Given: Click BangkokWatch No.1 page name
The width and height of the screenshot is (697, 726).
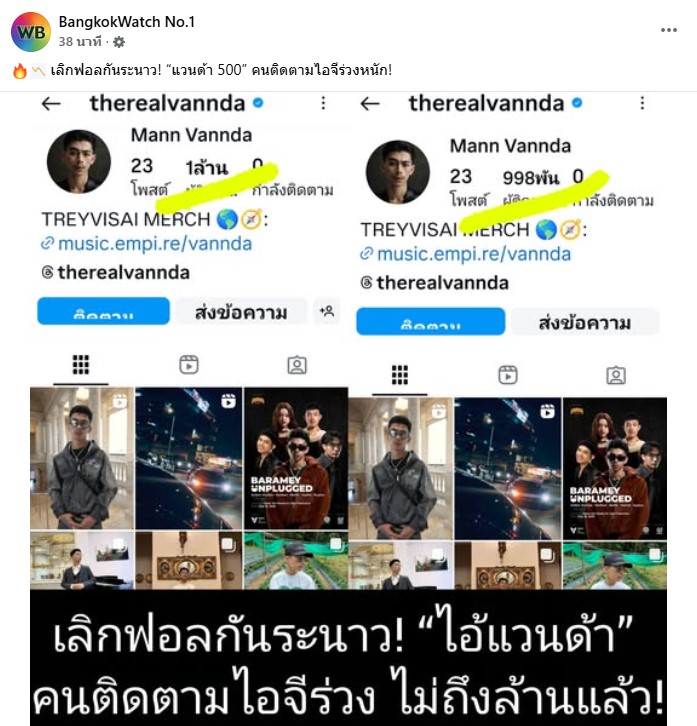Looking at the screenshot, I should tap(126, 22).
